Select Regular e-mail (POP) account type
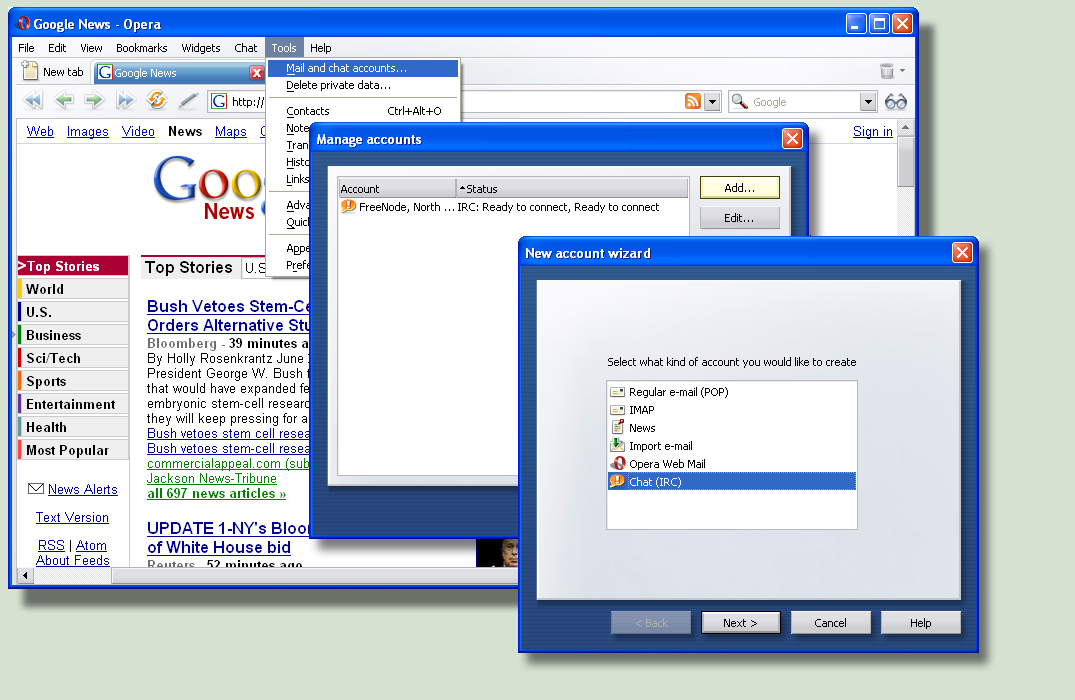This screenshot has width=1075, height=700. (x=732, y=391)
